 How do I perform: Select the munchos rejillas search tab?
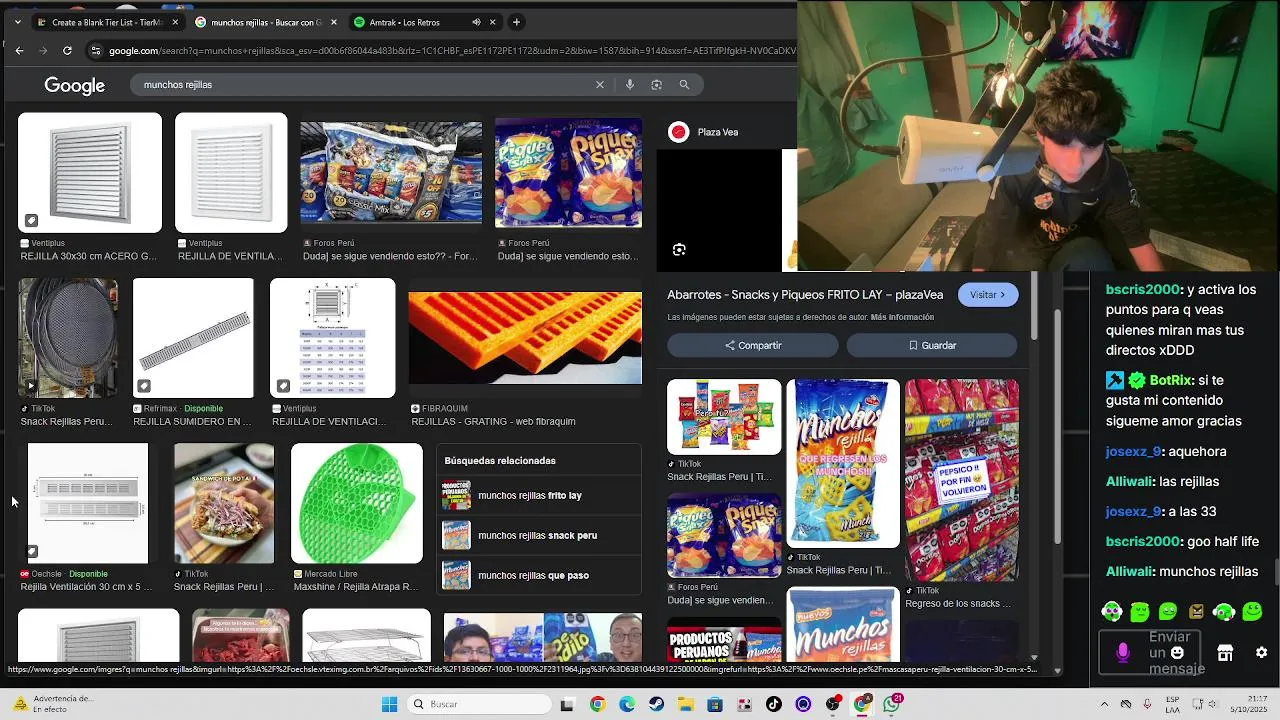pyautogui.click(x=266, y=22)
